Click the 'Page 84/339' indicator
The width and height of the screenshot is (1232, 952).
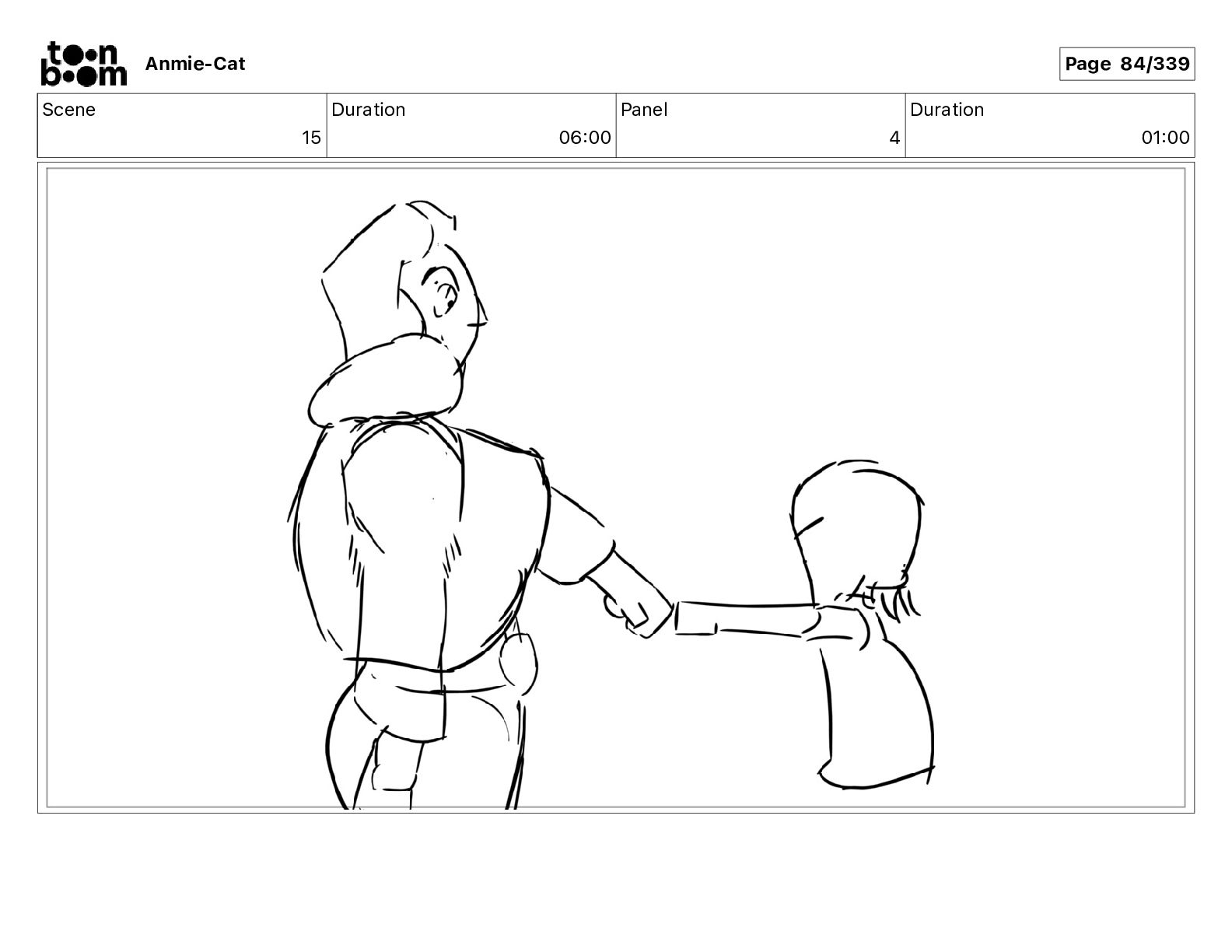[x=1127, y=64]
